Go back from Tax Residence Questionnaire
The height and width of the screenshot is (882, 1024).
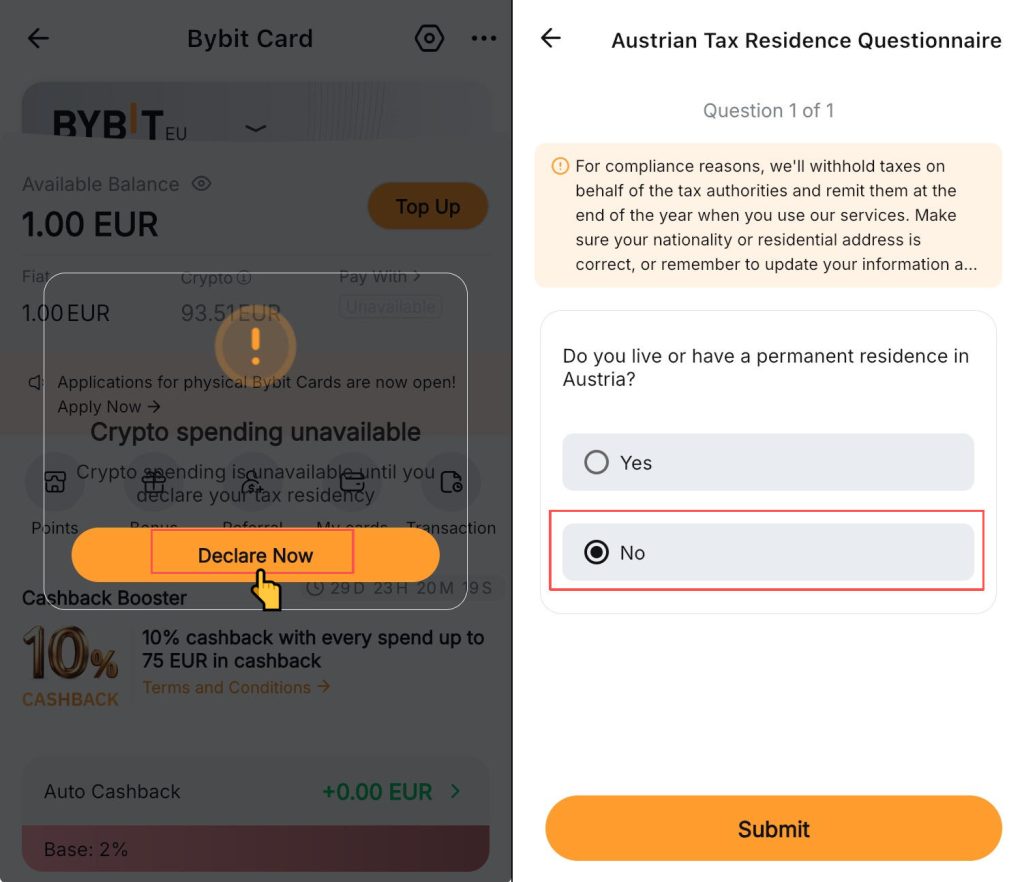pyautogui.click(x=551, y=39)
